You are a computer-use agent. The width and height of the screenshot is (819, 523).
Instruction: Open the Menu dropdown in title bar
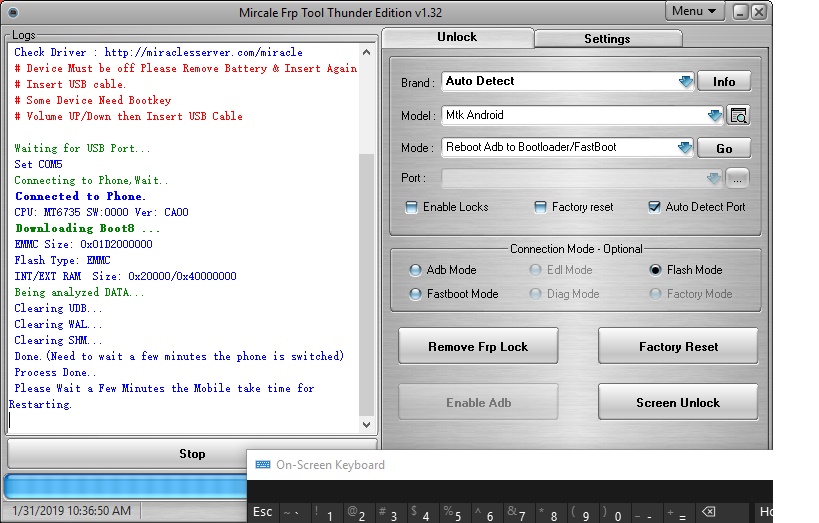[694, 11]
